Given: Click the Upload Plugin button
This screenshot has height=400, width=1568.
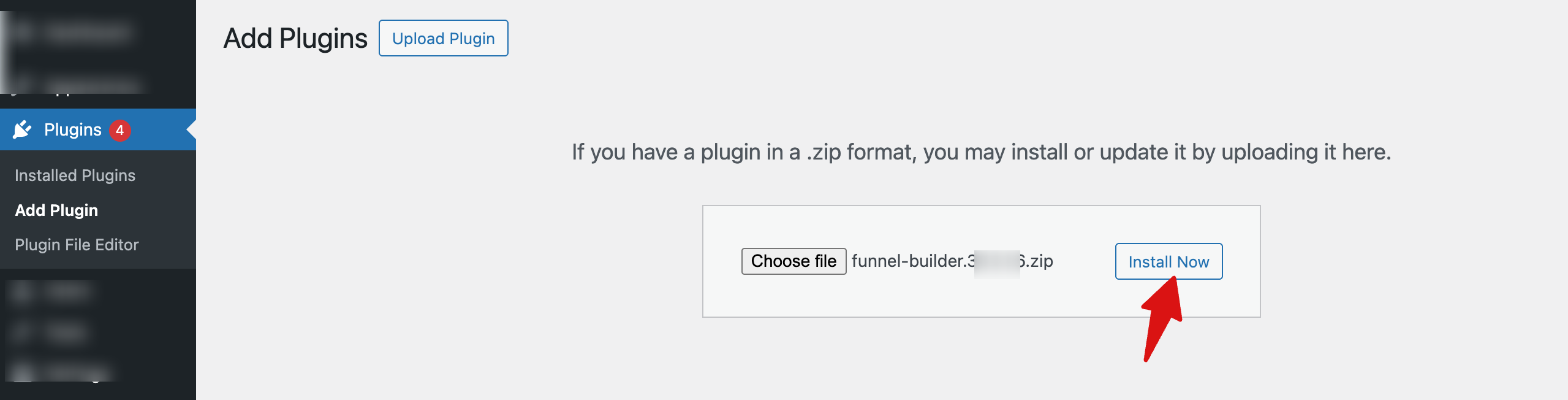Looking at the screenshot, I should click(x=443, y=38).
